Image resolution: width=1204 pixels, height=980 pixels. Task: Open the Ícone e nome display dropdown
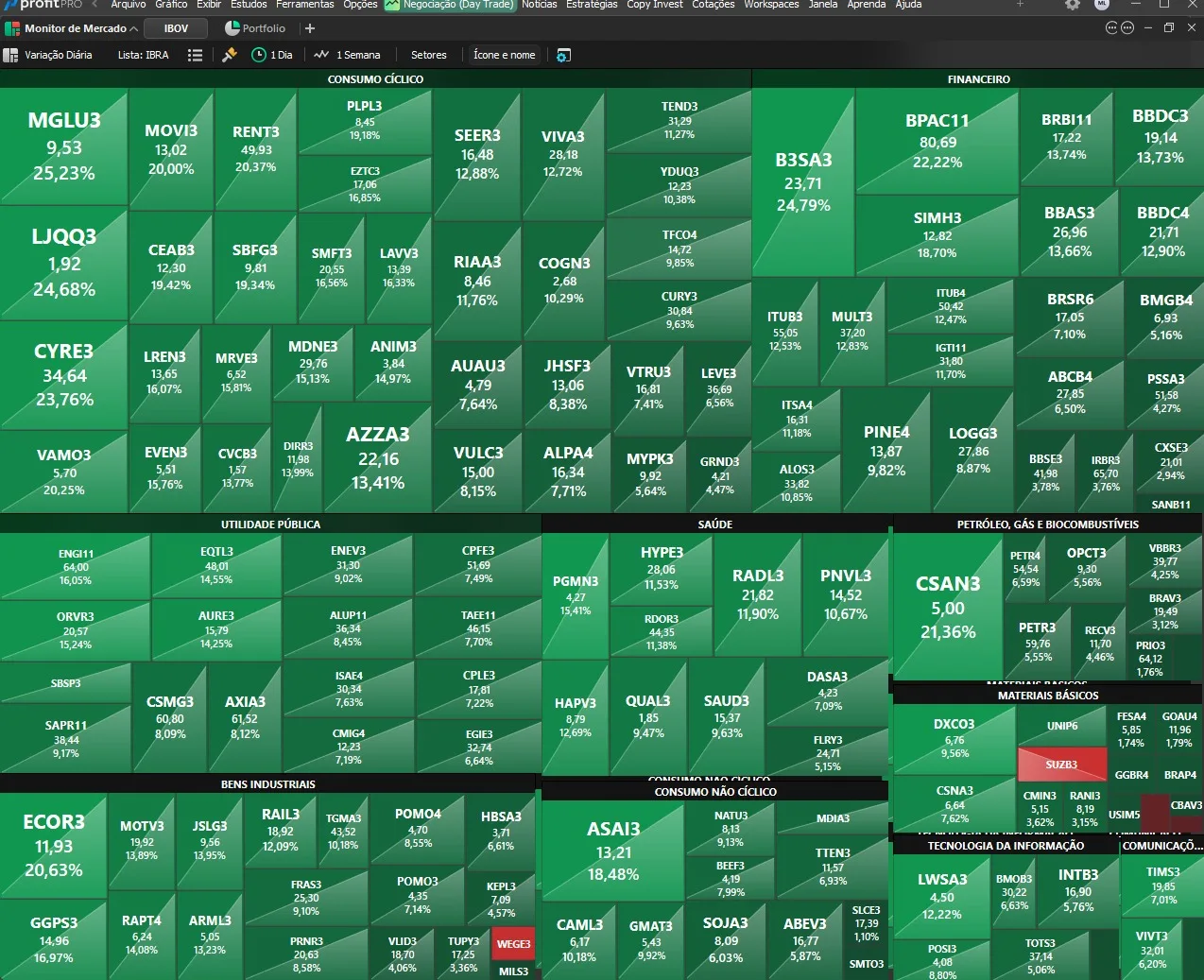[x=504, y=55]
